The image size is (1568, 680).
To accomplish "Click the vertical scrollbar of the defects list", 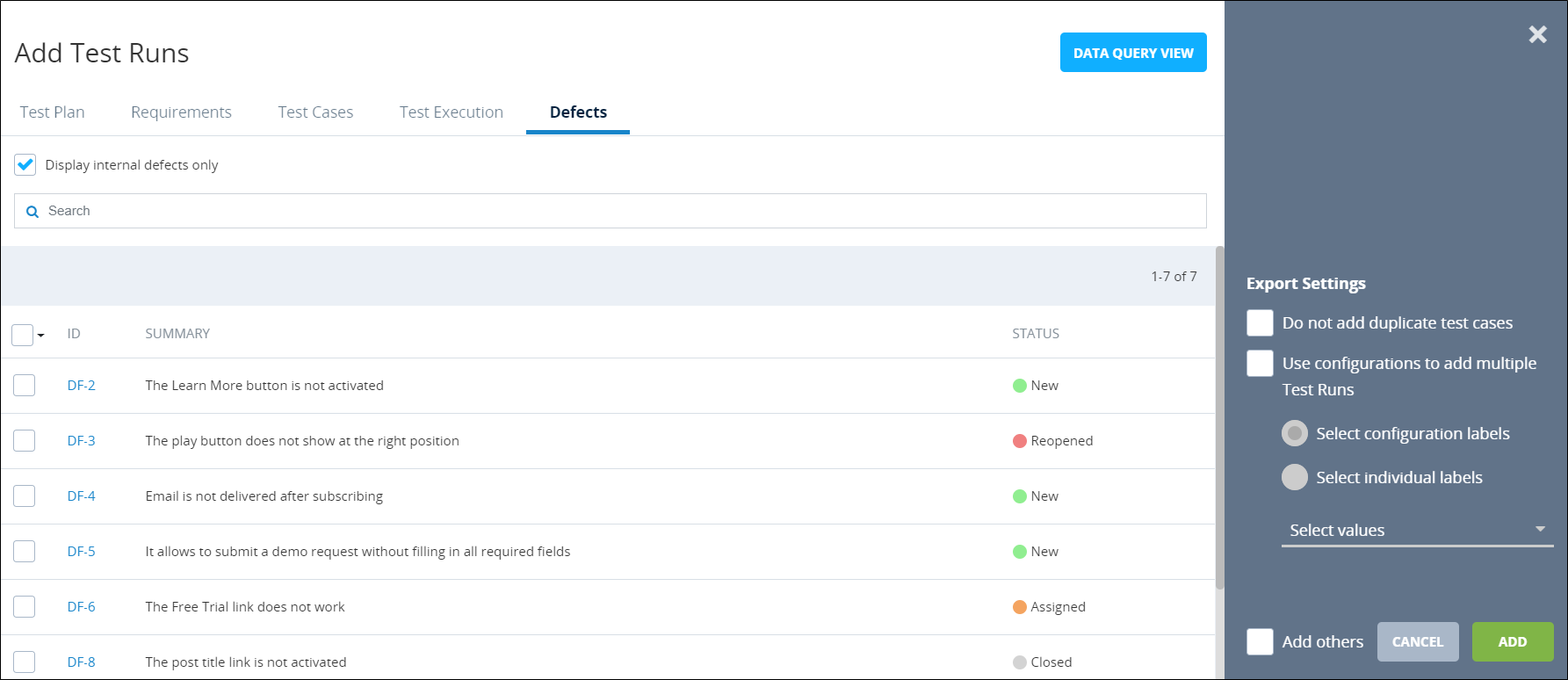I will tap(1219, 417).
